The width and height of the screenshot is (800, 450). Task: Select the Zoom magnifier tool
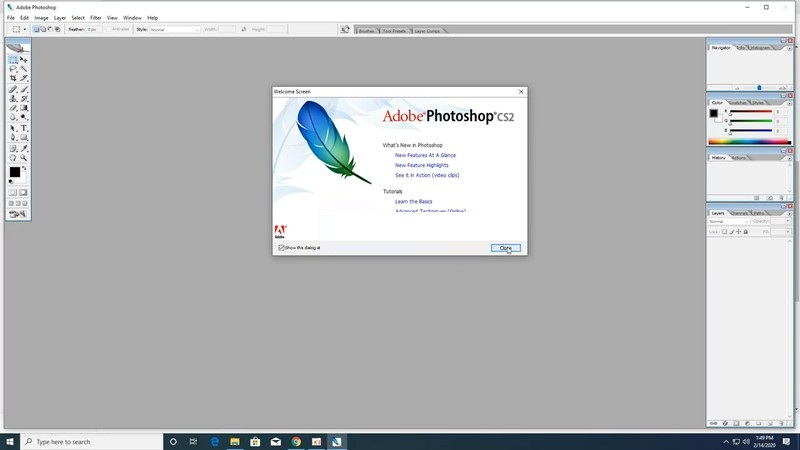23,158
